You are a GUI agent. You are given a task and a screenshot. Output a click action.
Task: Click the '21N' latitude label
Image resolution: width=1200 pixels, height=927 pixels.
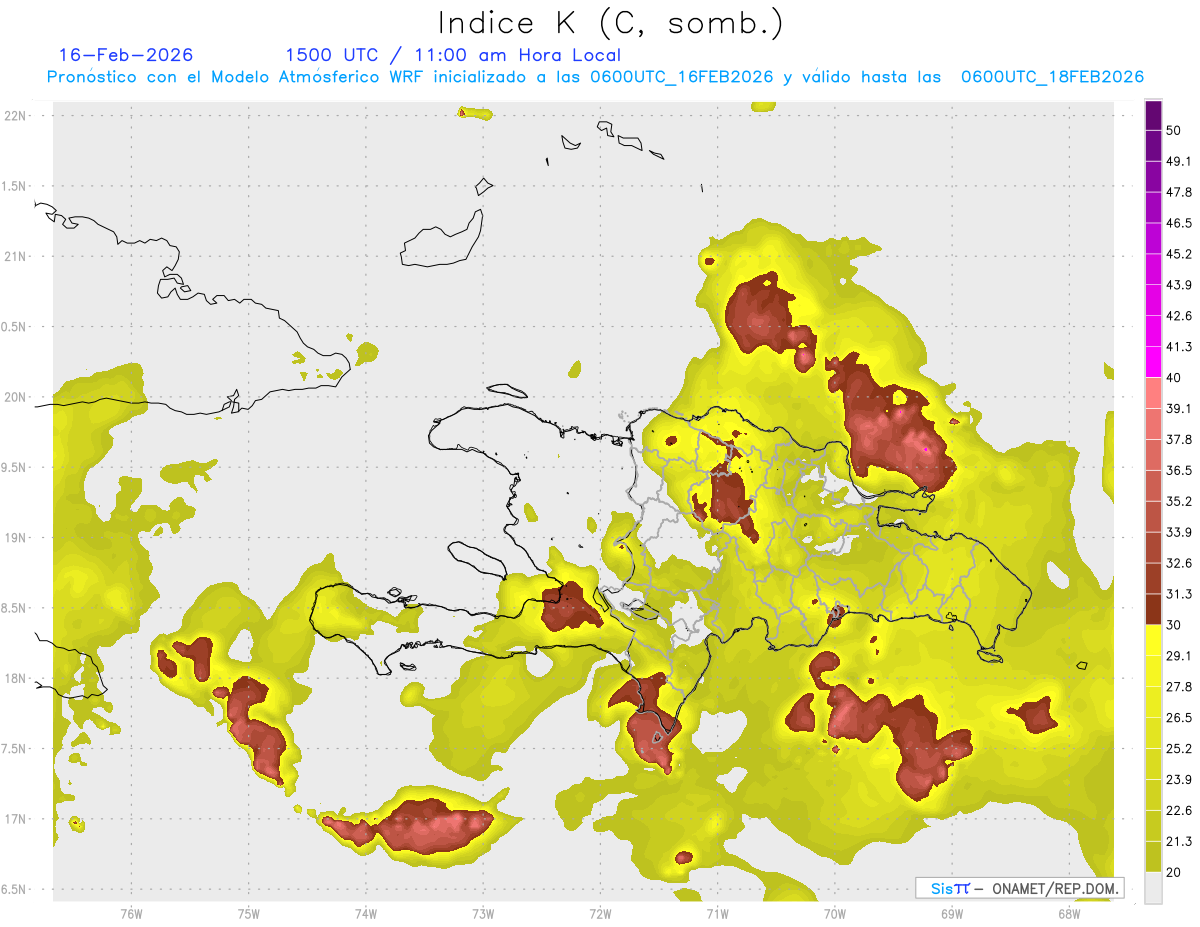16,256
